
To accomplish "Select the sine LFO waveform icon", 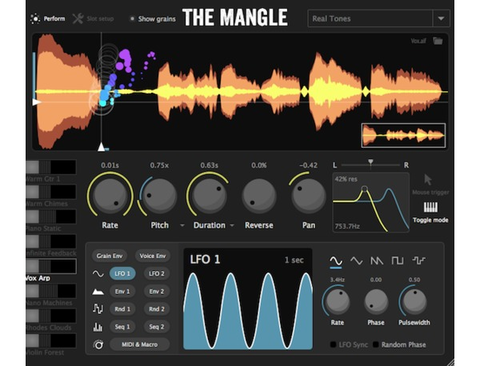I will [x=336, y=261].
